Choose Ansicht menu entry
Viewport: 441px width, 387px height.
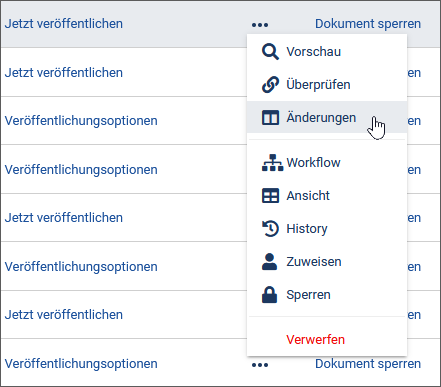click(x=327, y=196)
